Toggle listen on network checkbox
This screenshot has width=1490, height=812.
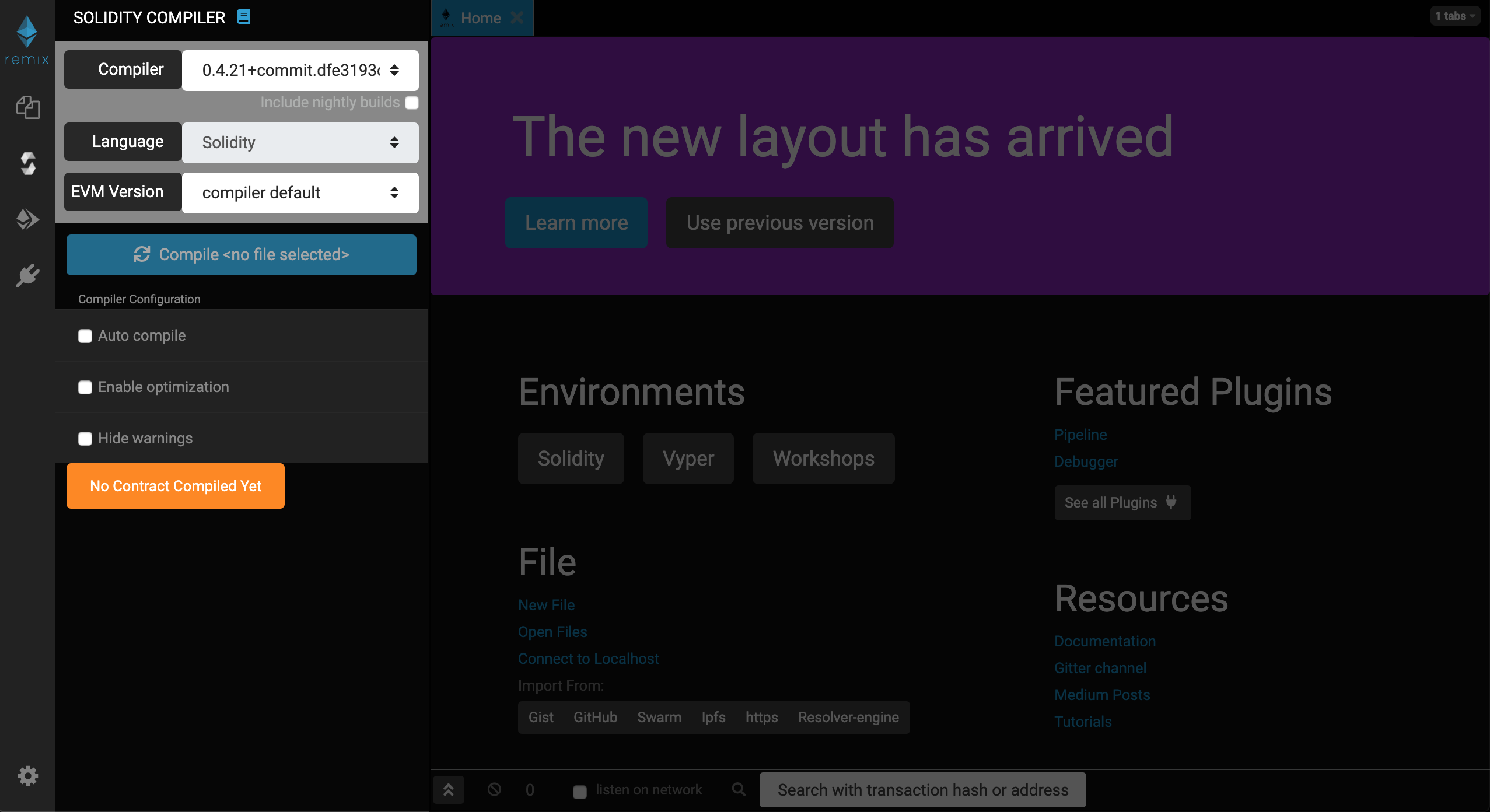point(580,792)
